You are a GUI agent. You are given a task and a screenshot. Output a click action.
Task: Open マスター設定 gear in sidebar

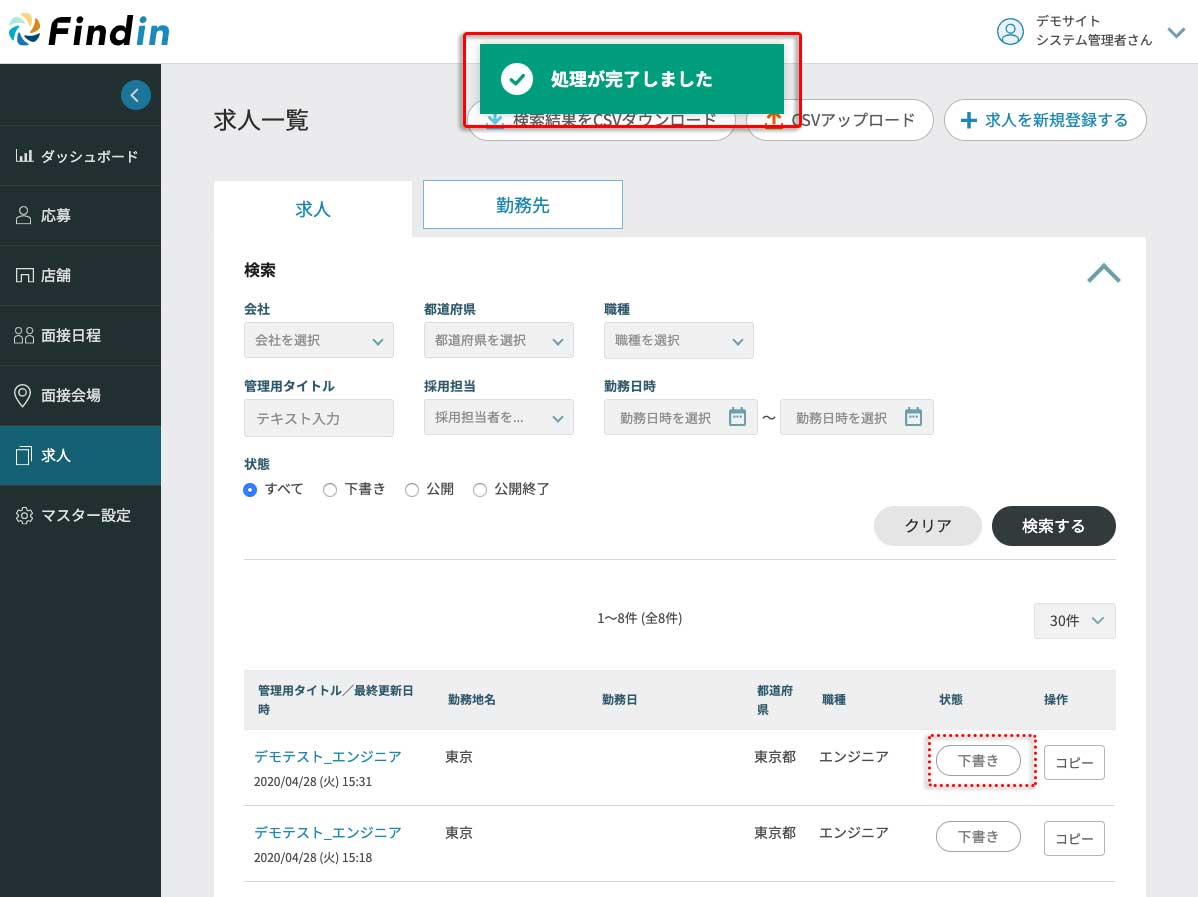[x=24, y=516]
